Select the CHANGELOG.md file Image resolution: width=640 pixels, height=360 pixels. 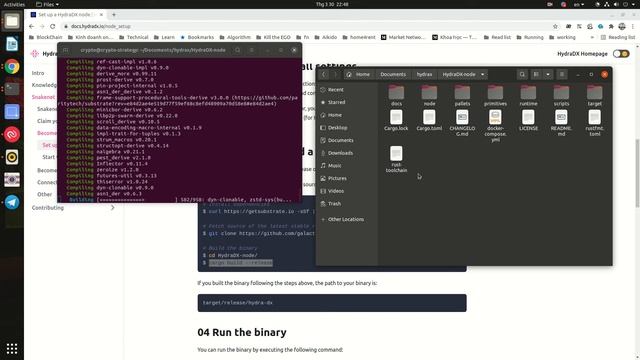[x=462, y=123]
